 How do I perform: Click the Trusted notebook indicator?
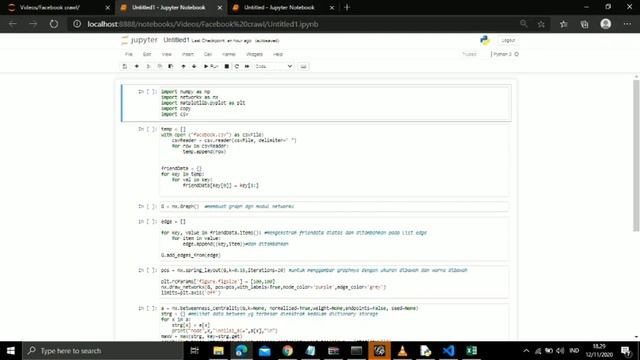(x=469, y=54)
